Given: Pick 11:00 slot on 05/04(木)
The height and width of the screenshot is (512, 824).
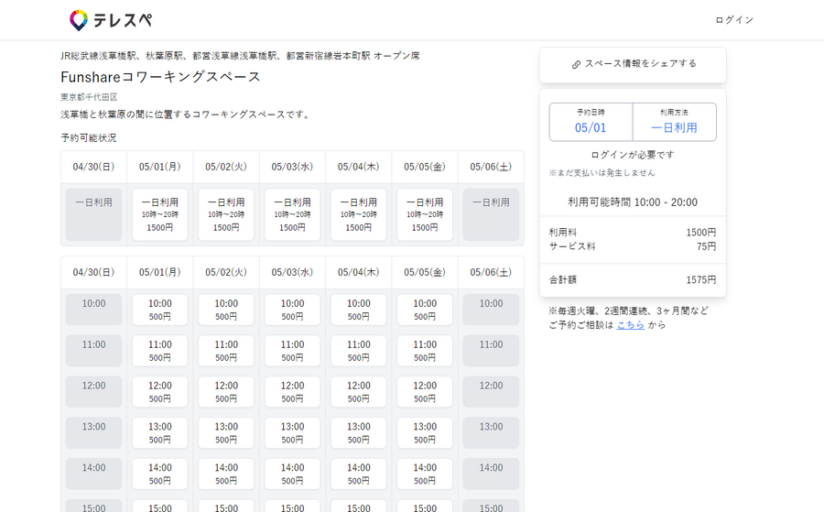Looking at the screenshot, I should [358, 351].
